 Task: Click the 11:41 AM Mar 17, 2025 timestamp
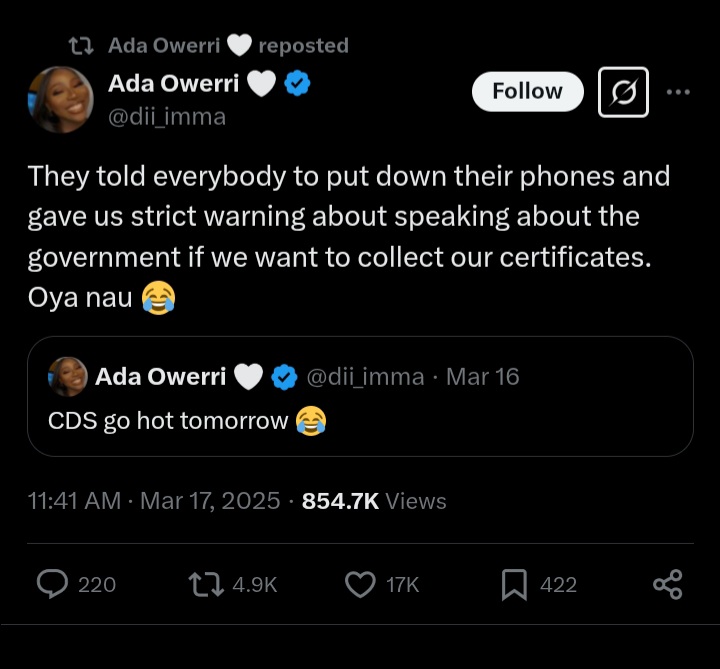(x=154, y=501)
